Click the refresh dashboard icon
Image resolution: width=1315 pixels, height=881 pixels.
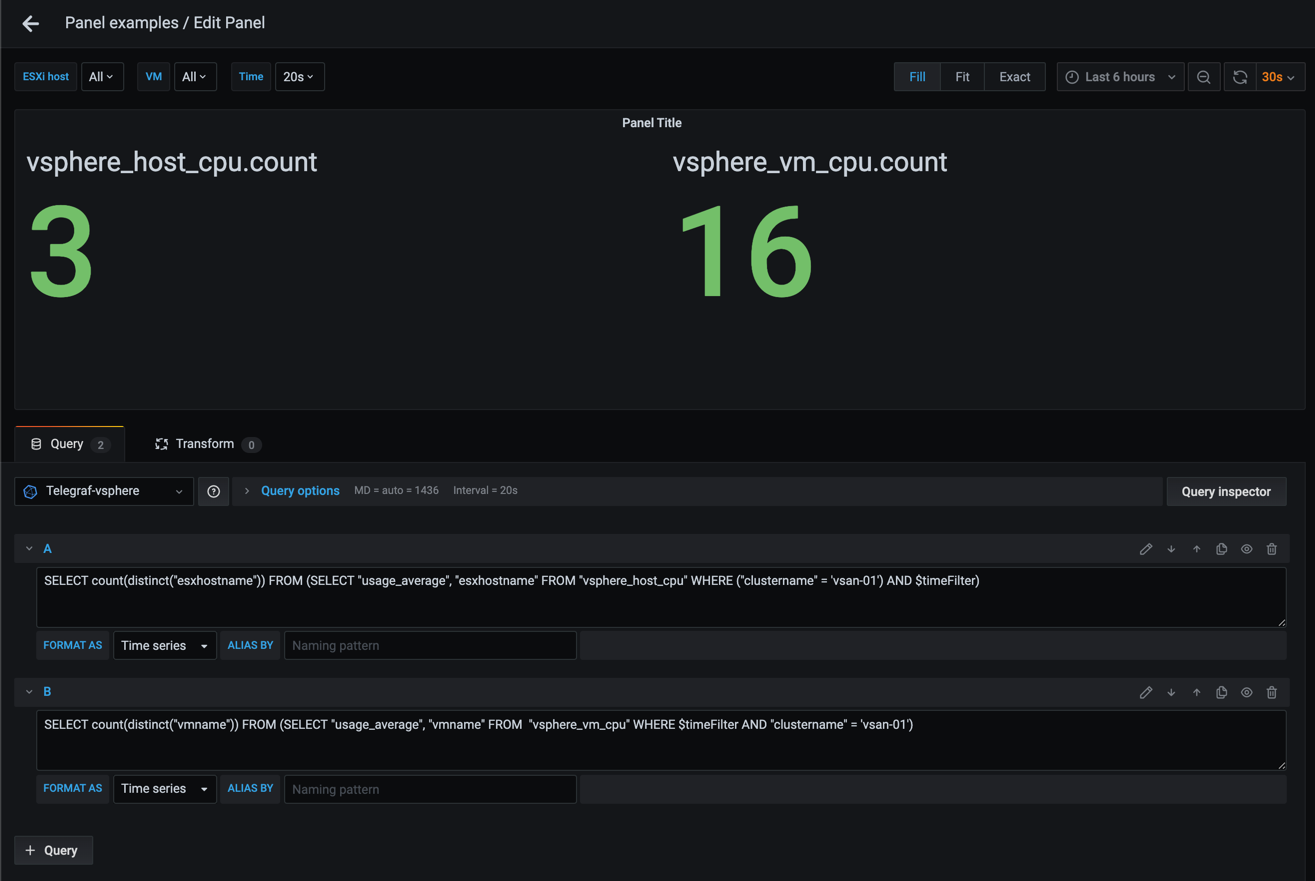tap(1240, 77)
